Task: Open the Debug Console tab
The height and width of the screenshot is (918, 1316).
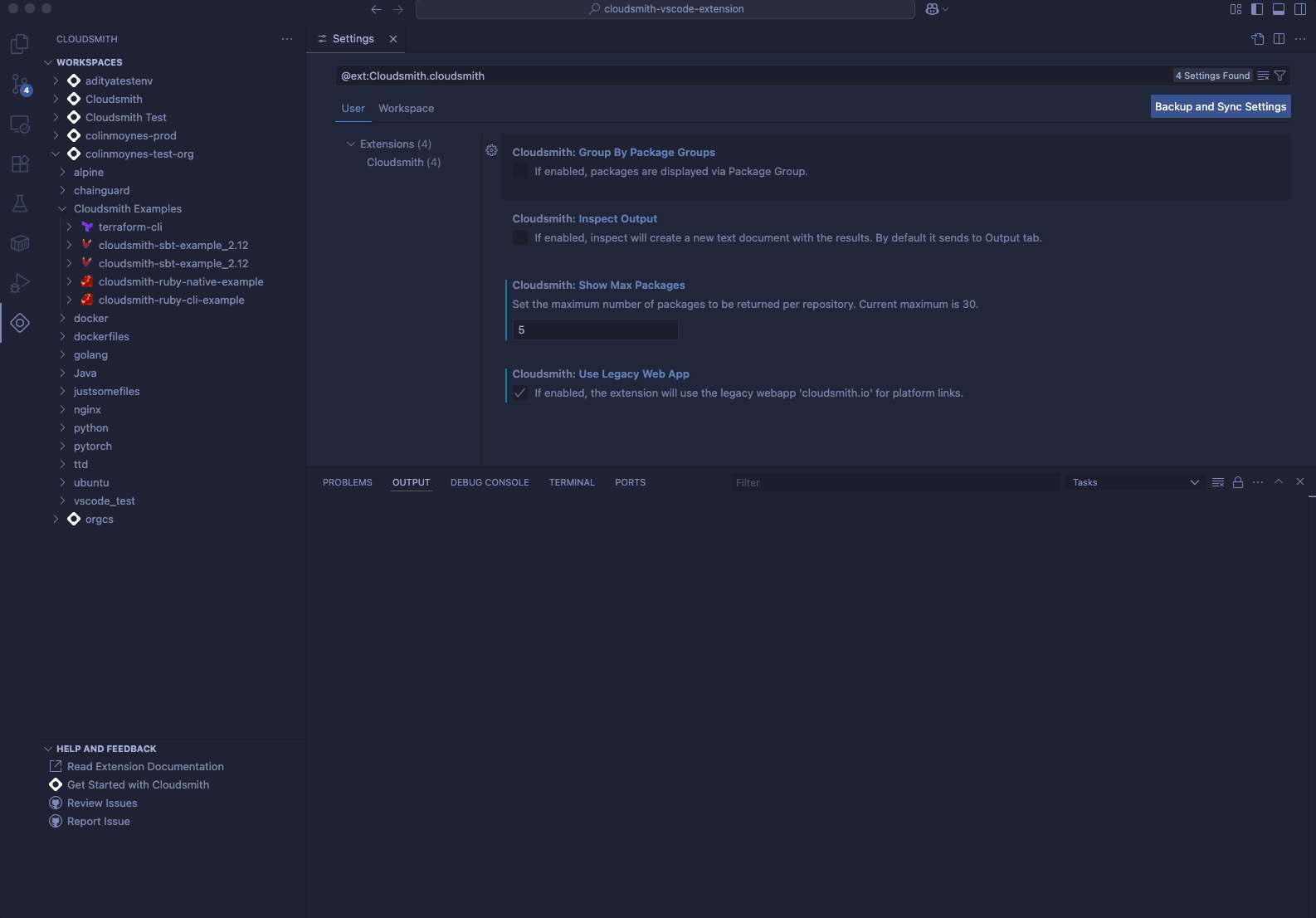Action: [490, 482]
